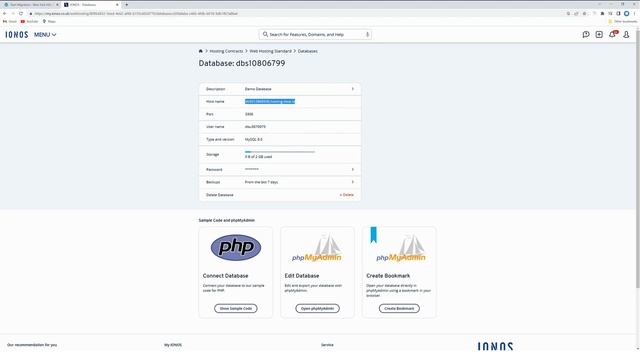Viewport: 640px width, 360px height.
Task: Click the phpMyAdmin logo in Create Bookmark card
Action: (401, 248)
